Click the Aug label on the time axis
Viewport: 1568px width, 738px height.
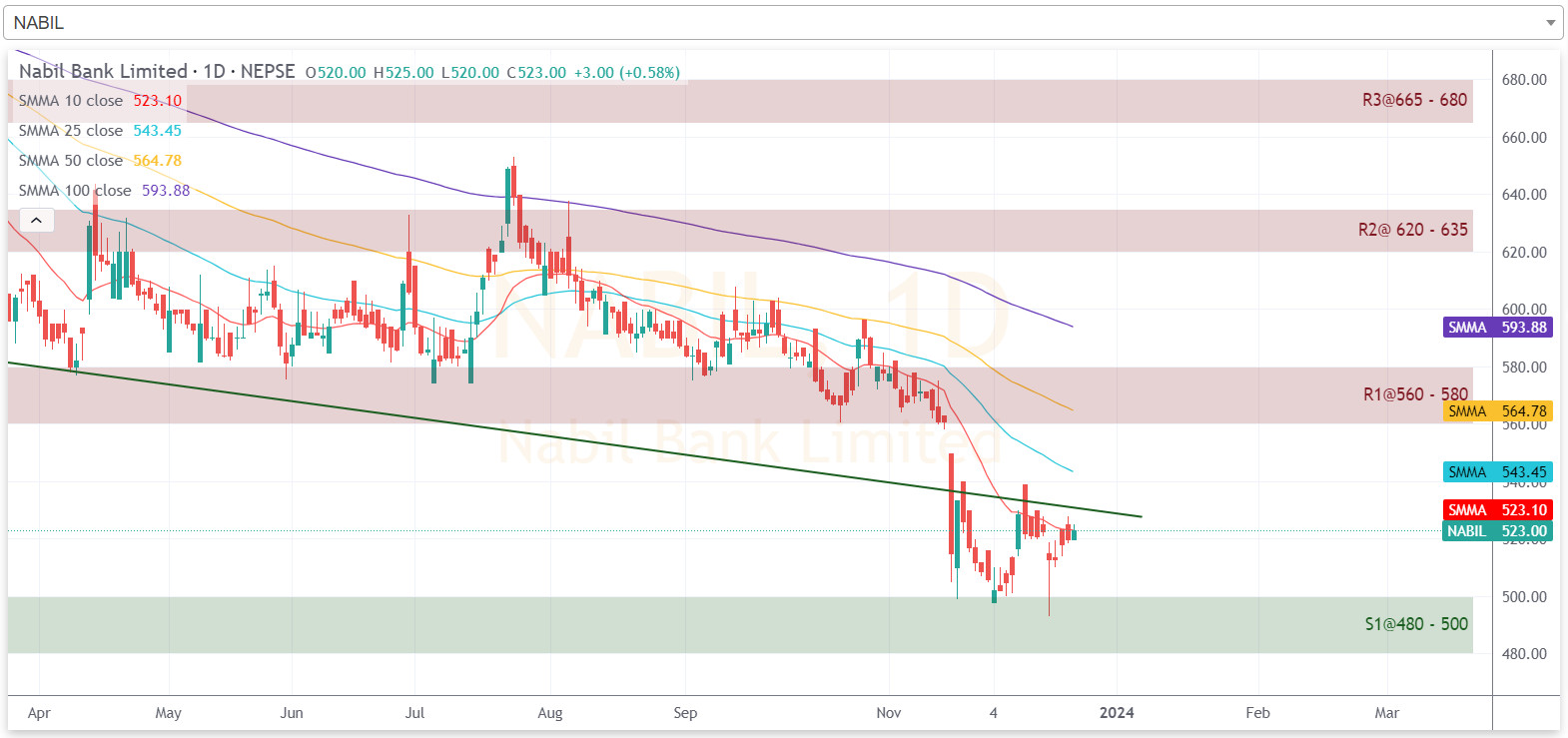[x=550, y=713]
